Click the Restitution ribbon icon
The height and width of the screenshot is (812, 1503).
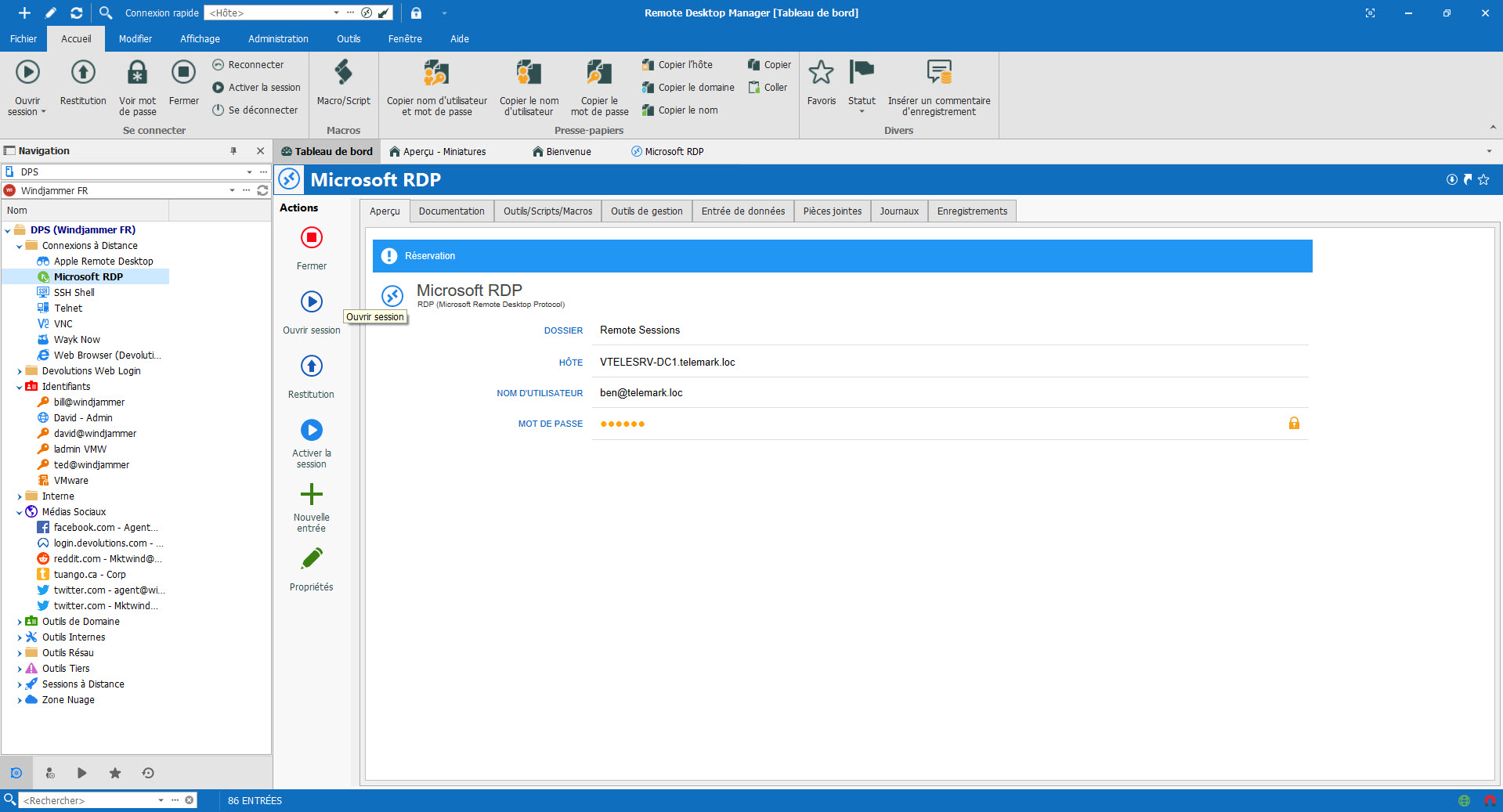(83, 73)
